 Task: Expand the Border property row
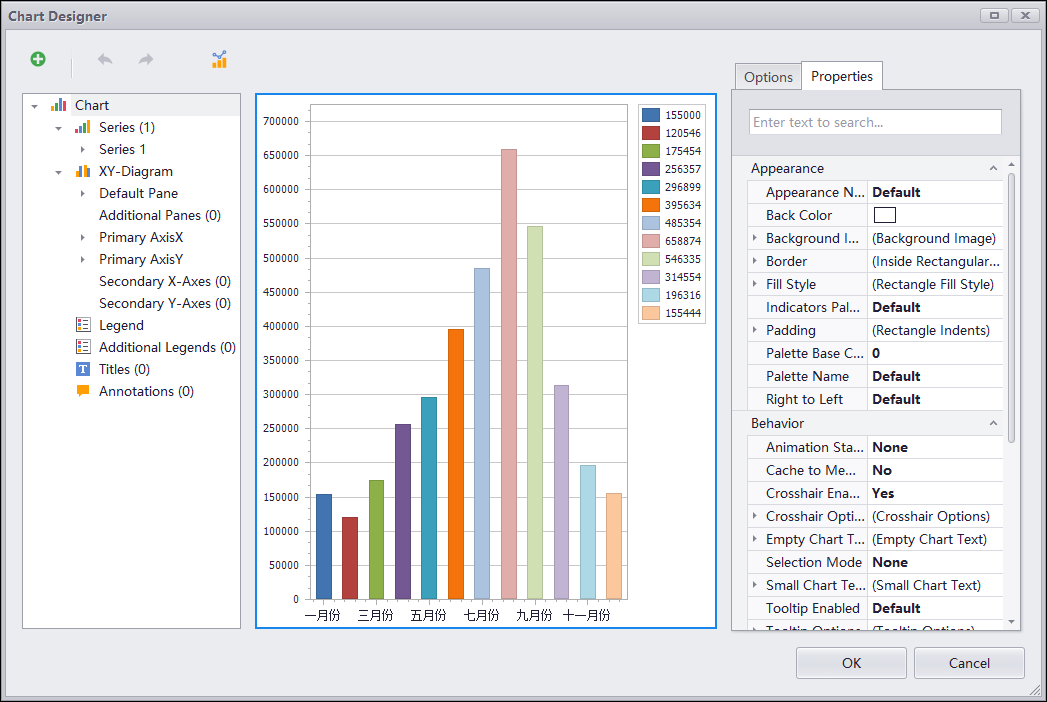pos(755,261)
